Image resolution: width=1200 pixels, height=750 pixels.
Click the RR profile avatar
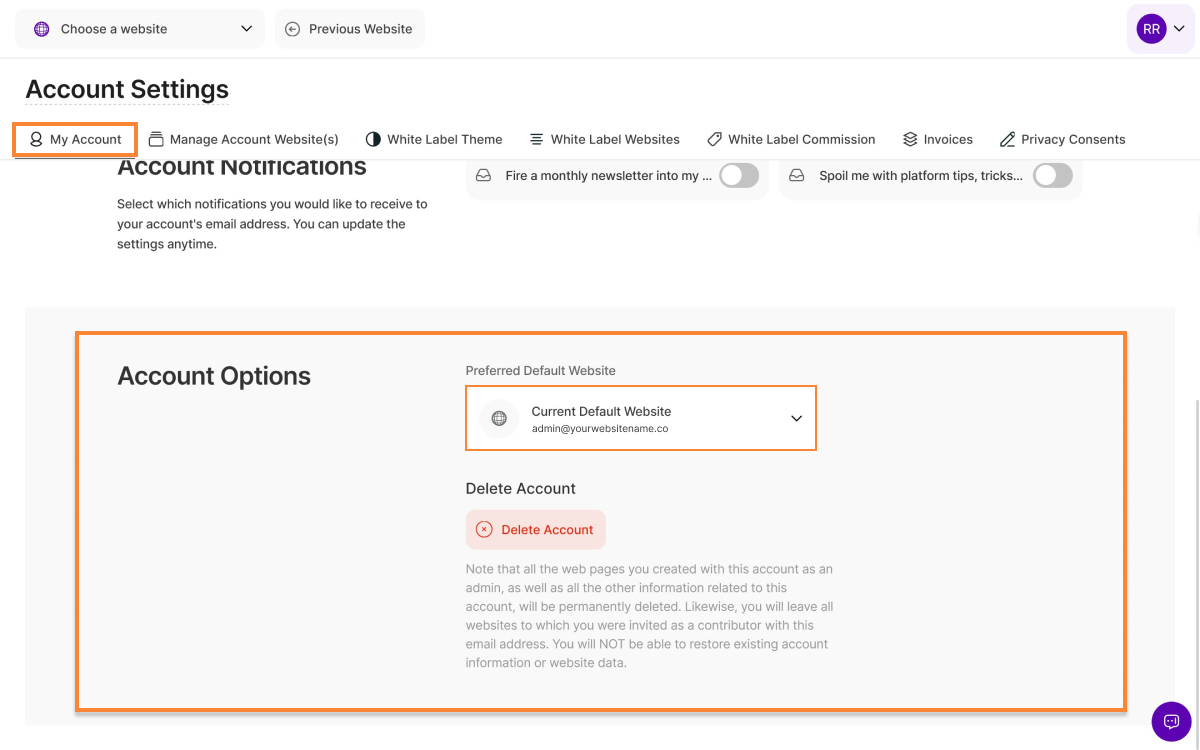click(x=1151, y=29)
